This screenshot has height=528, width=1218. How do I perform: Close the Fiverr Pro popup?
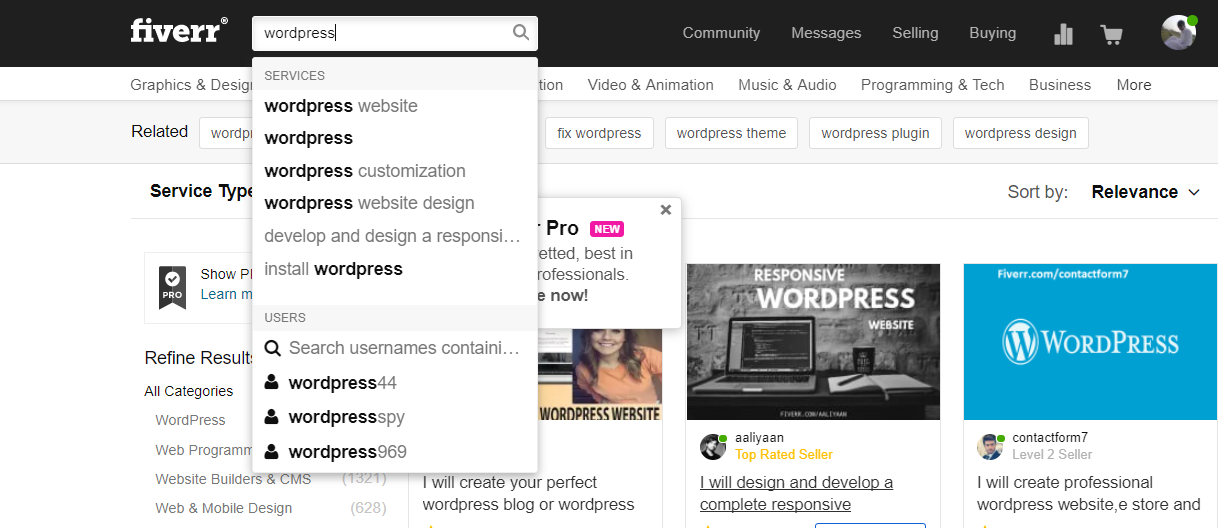tap(666, 210)
